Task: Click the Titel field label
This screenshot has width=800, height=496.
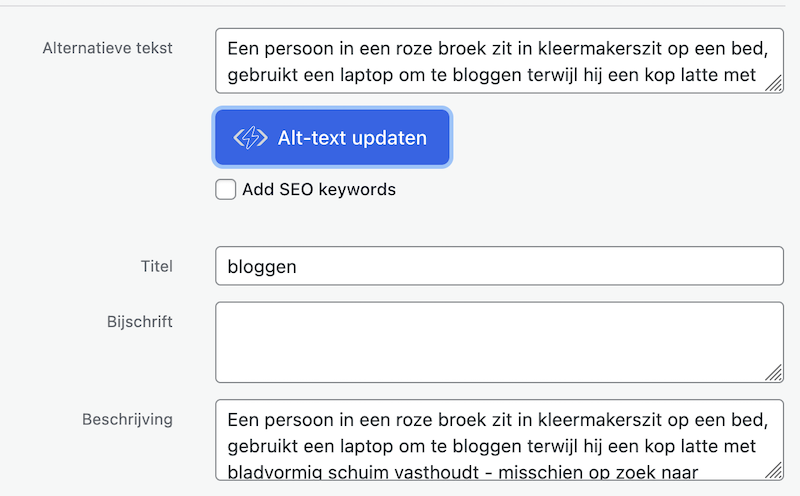Action: pos(156,266)
